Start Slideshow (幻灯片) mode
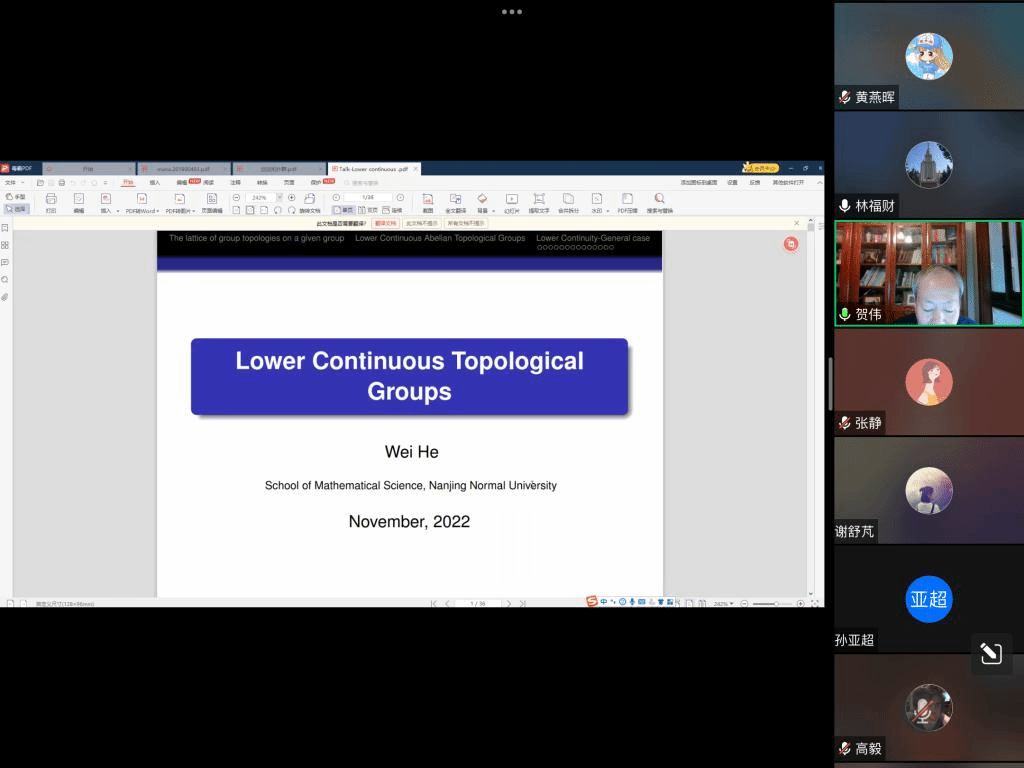This screenshot has width=1024, height=768. click(512, 202)
